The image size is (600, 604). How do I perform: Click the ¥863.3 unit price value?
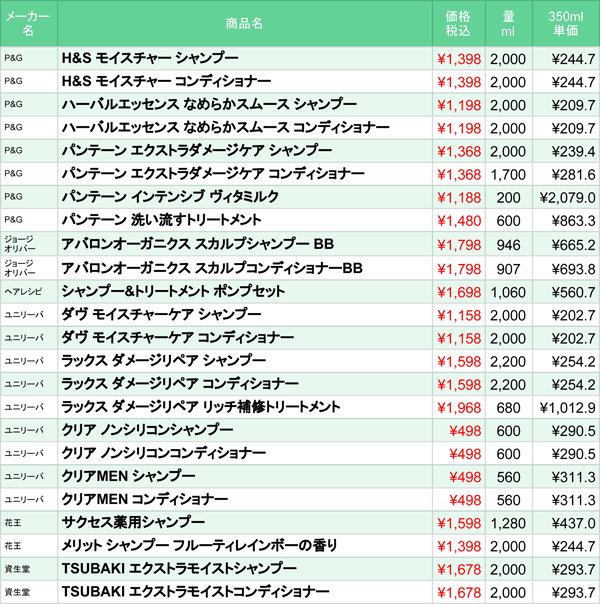(573, 221)
